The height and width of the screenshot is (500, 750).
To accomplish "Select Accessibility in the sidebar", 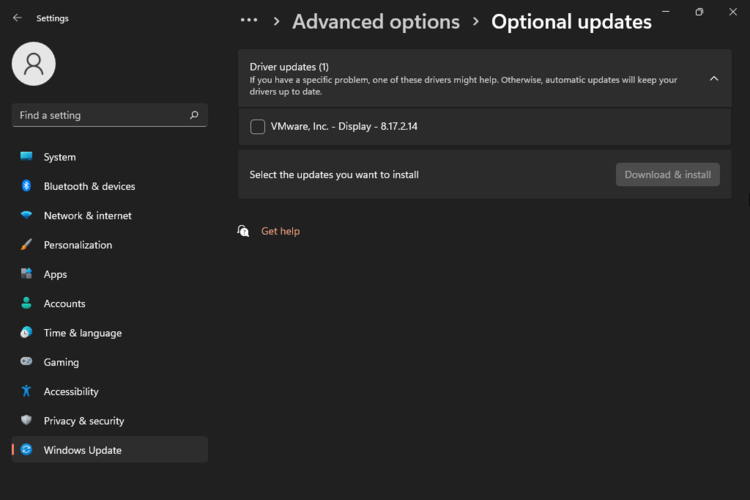I will pyautogui.click(x=71, y=392).
